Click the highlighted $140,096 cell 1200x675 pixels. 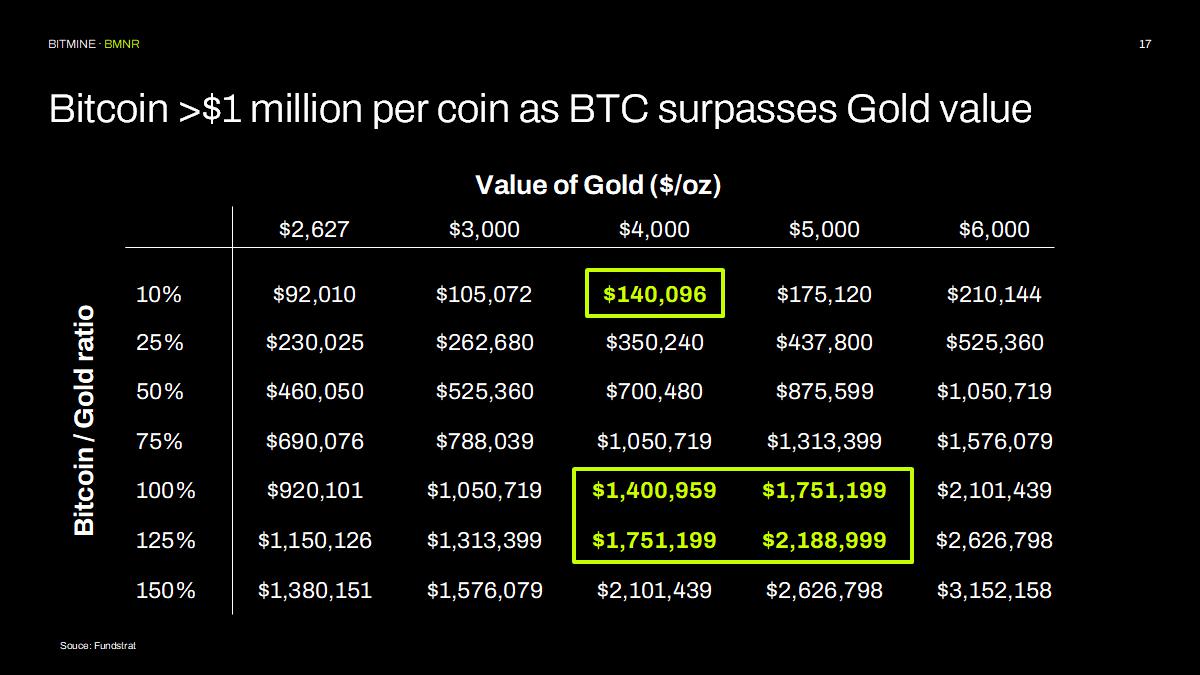654,294
